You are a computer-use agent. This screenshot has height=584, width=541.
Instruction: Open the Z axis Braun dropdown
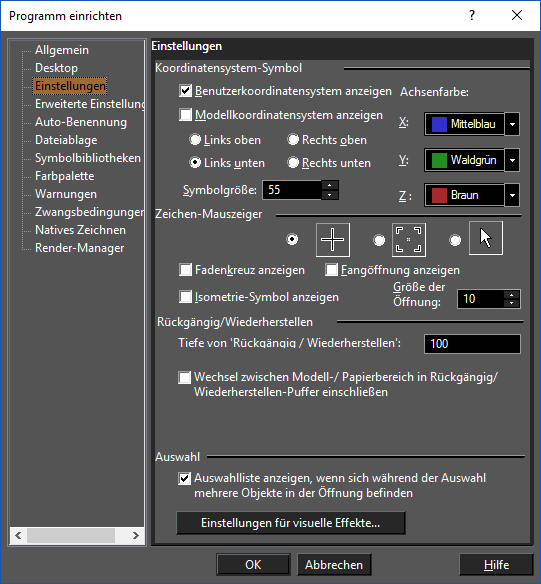tap(512, 195)
